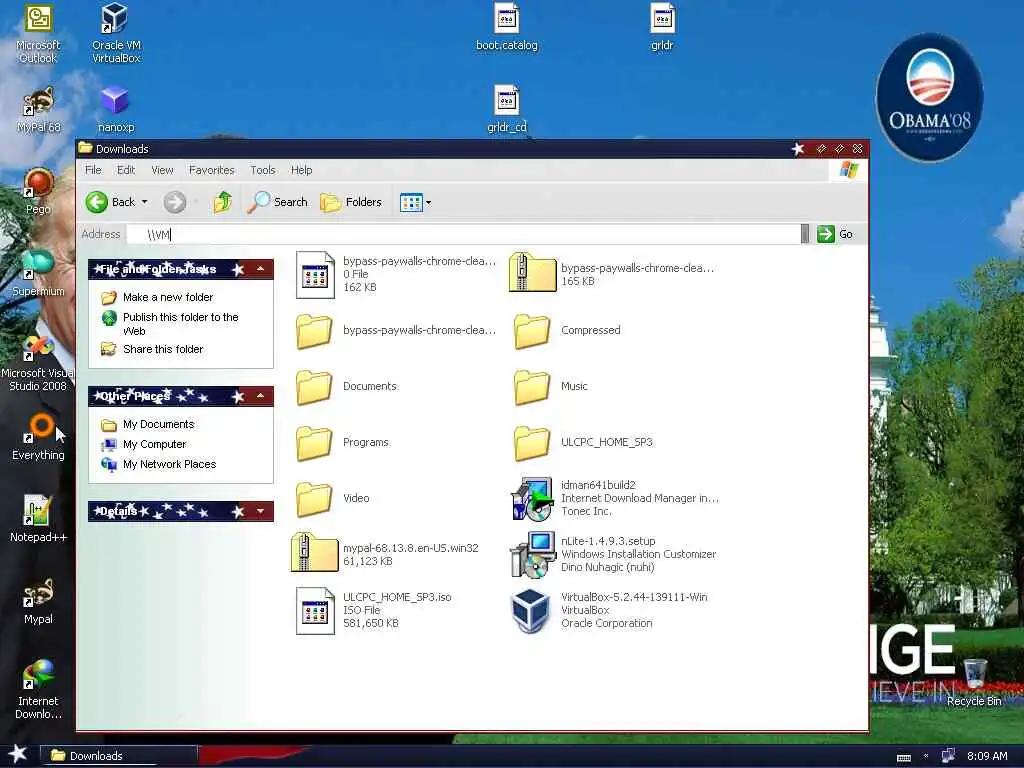Select the ULCPC_HOME_SP3.iso file
Screen dimensions: 1024x768
pos(374,610)
